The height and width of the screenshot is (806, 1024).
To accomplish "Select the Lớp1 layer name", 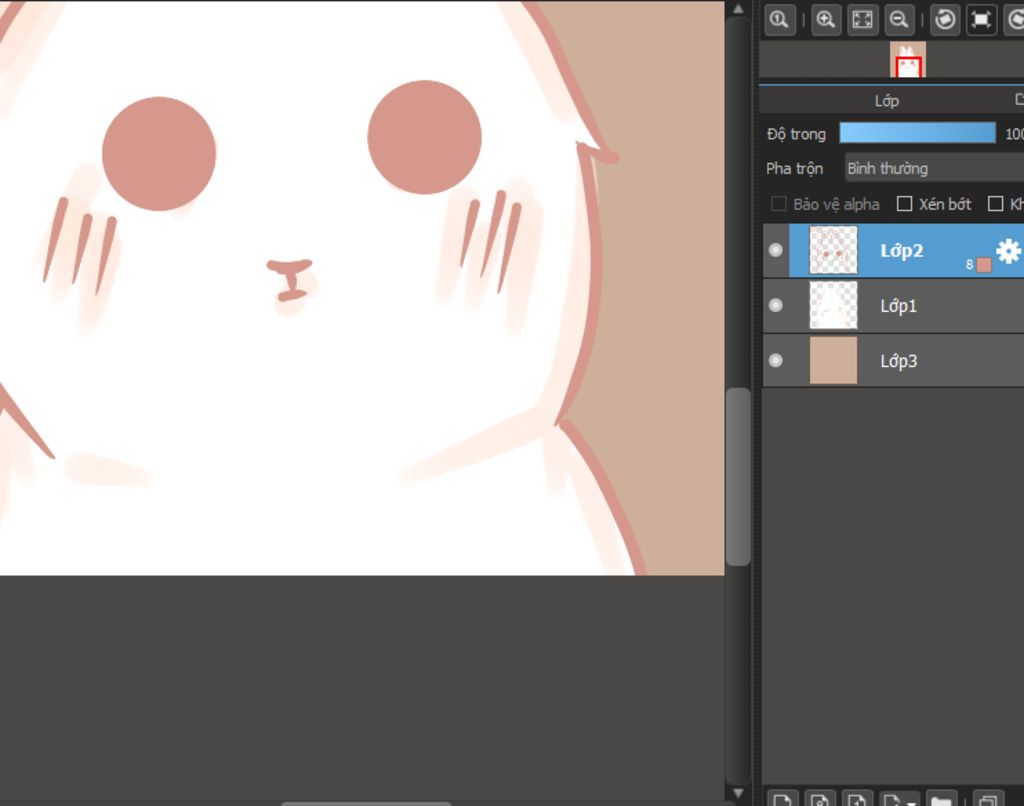I will click(898, 306).
